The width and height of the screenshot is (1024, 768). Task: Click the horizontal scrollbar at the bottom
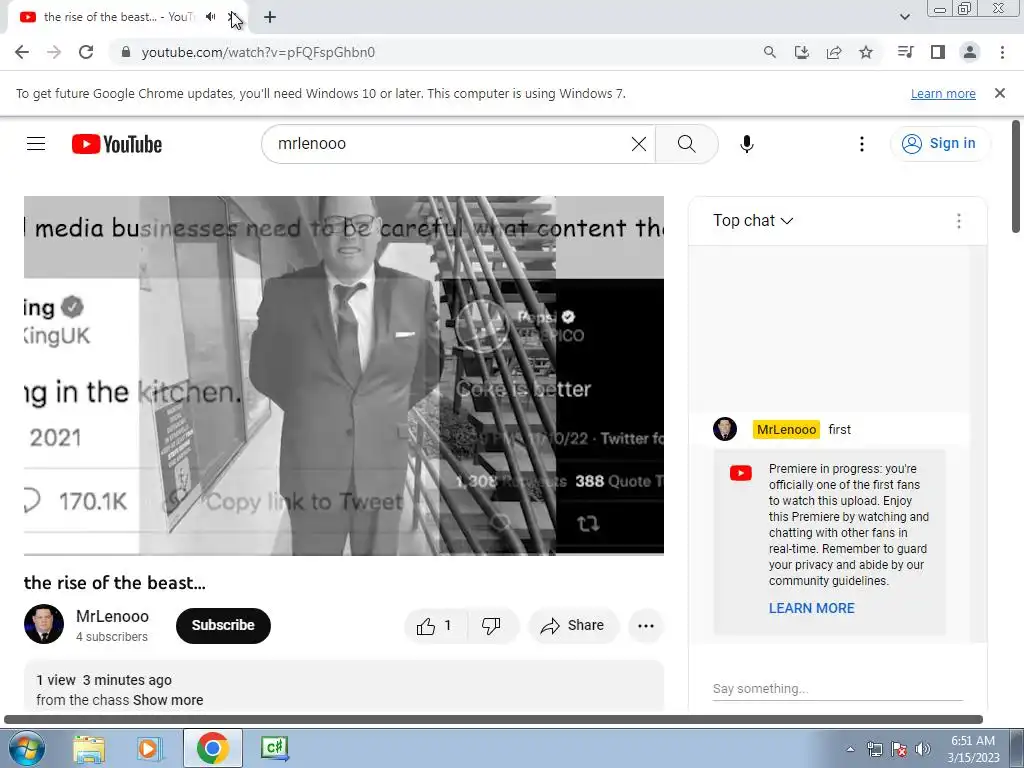(x=493, y=719)
